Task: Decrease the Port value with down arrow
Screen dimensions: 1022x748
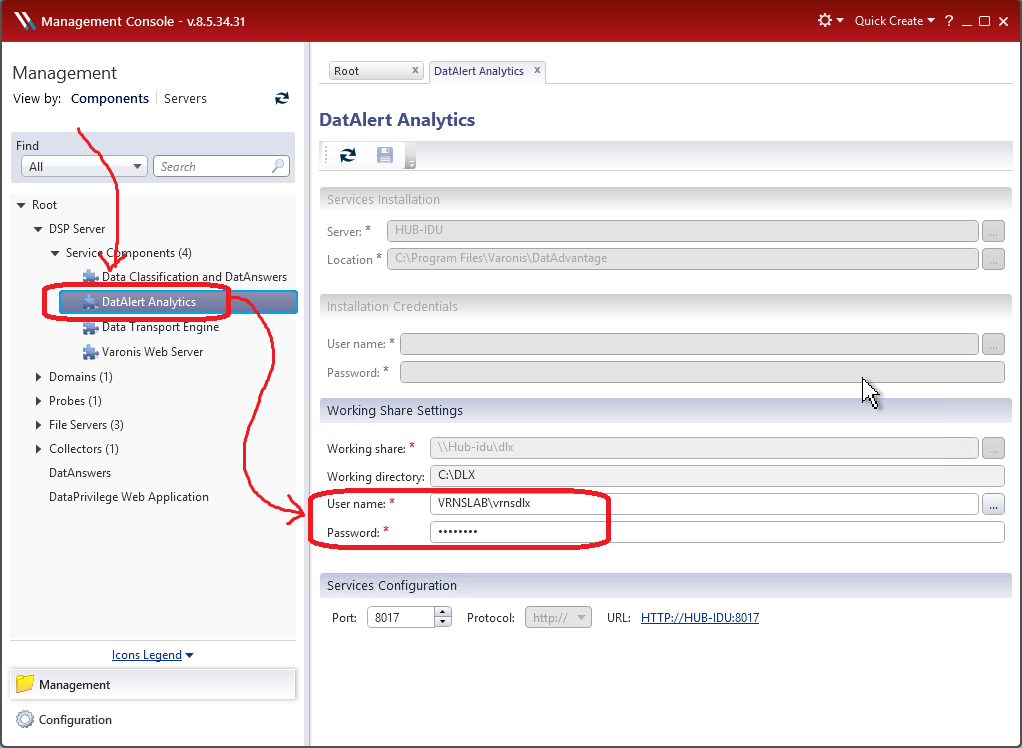Action: click(x=443, y=622)
